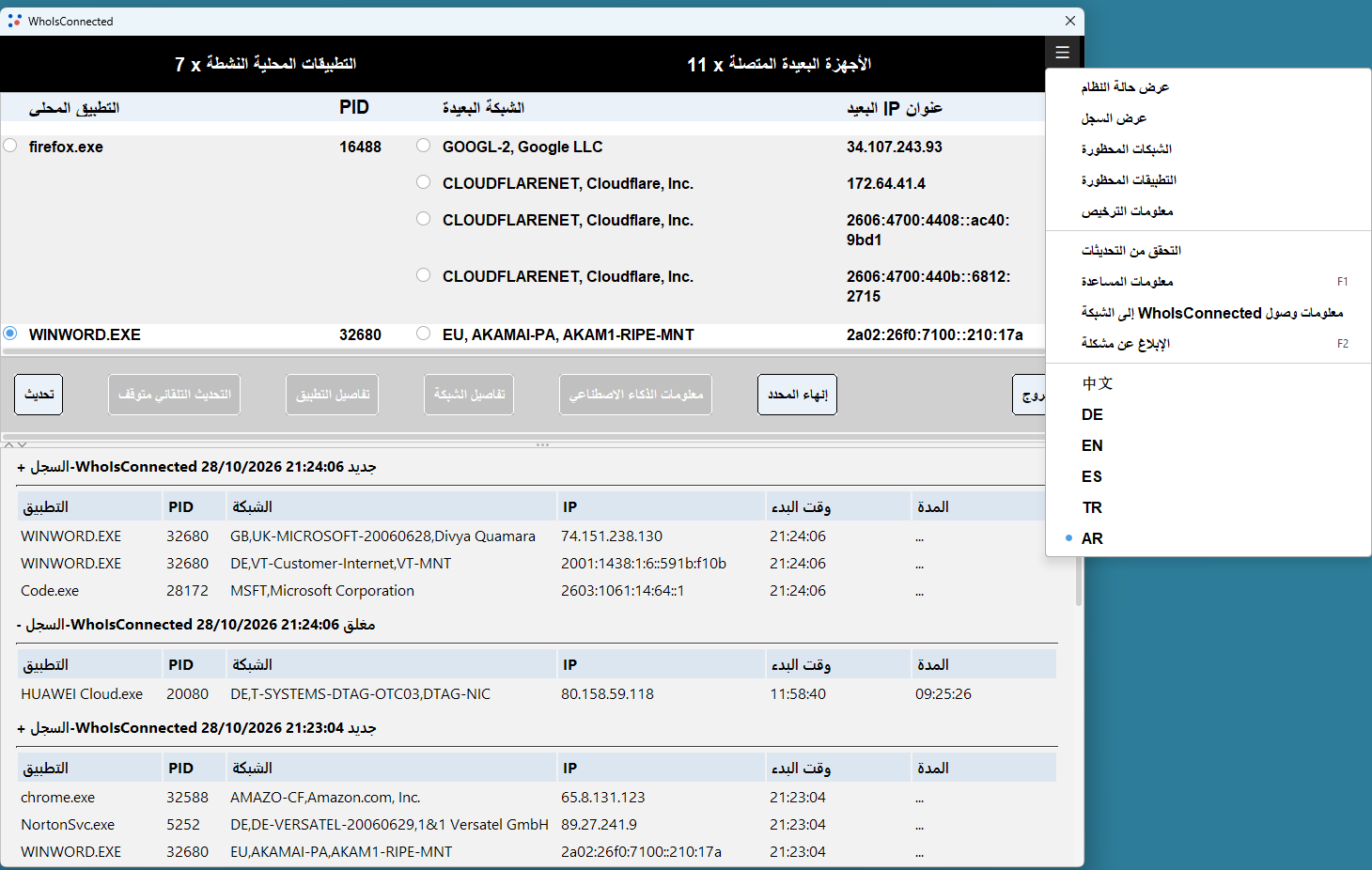Select the EU, AKAMAI-PA network radio button

[424, 334]
